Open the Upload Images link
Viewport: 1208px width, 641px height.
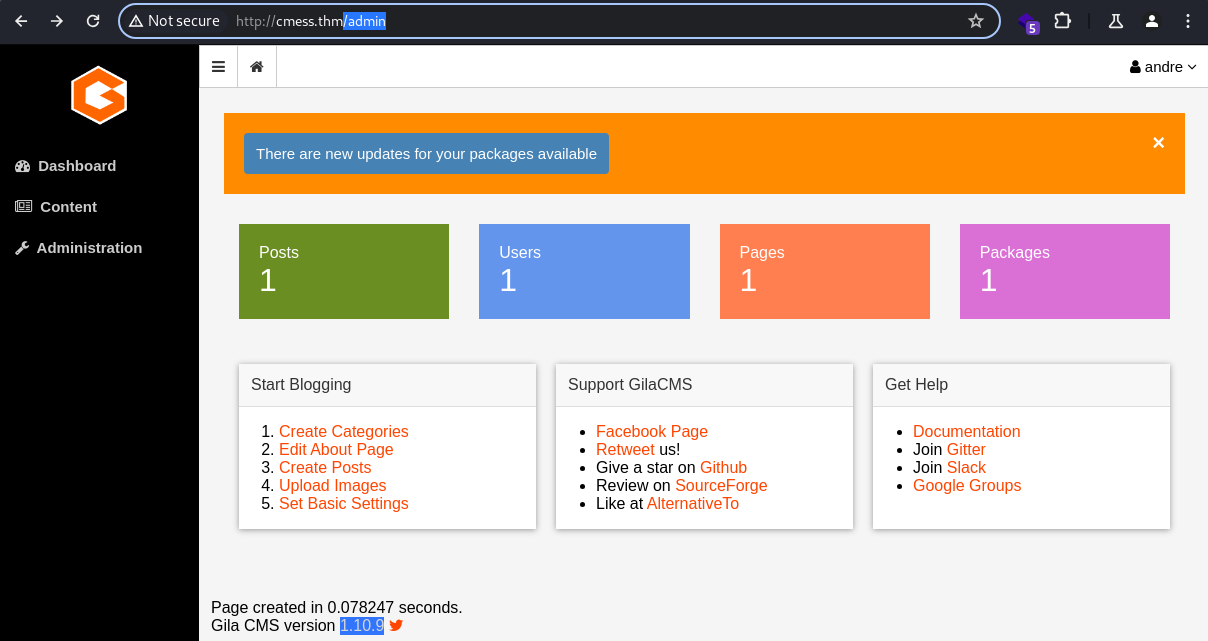333,486
